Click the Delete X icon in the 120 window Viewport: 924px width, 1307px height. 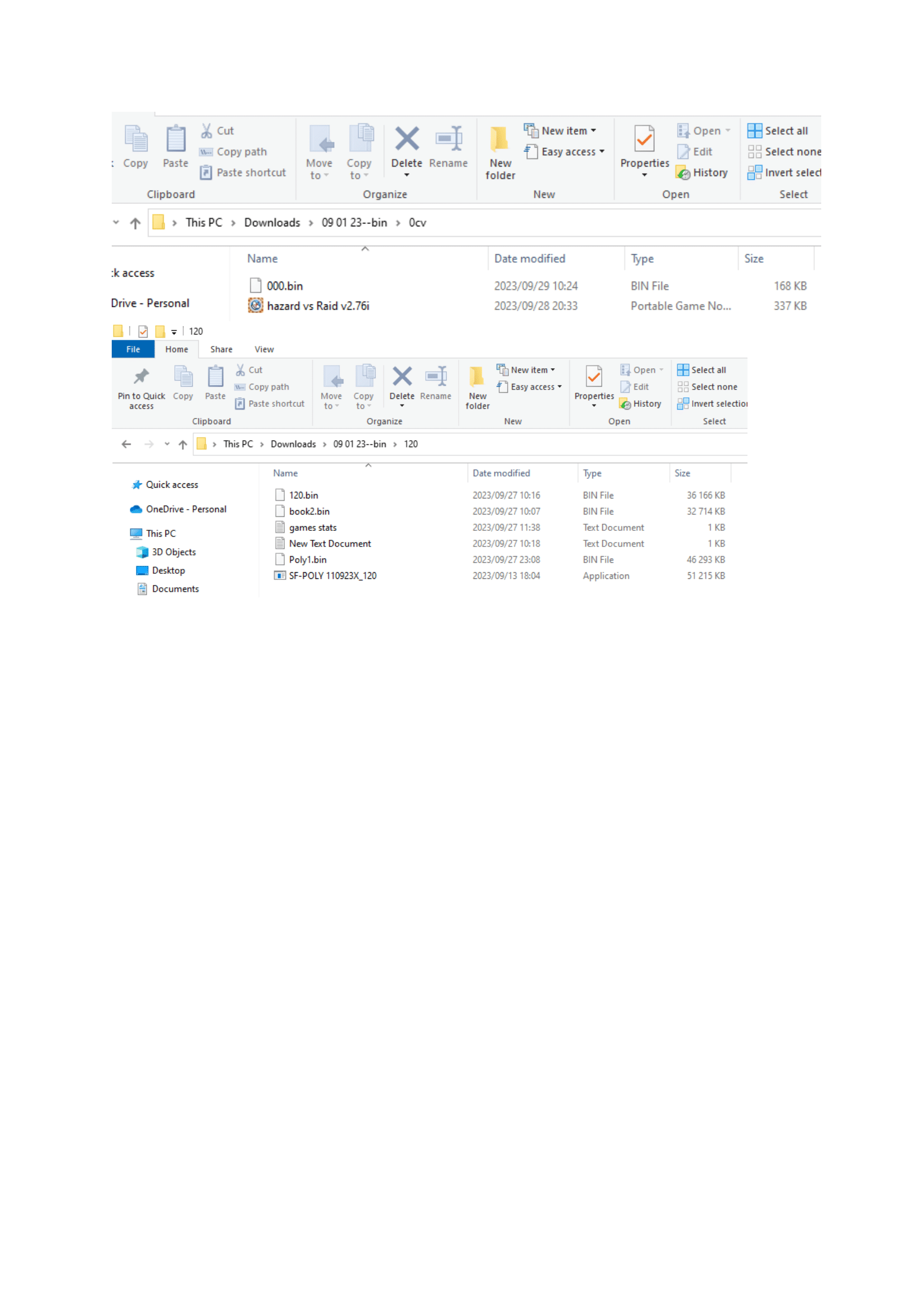(402, 376)
